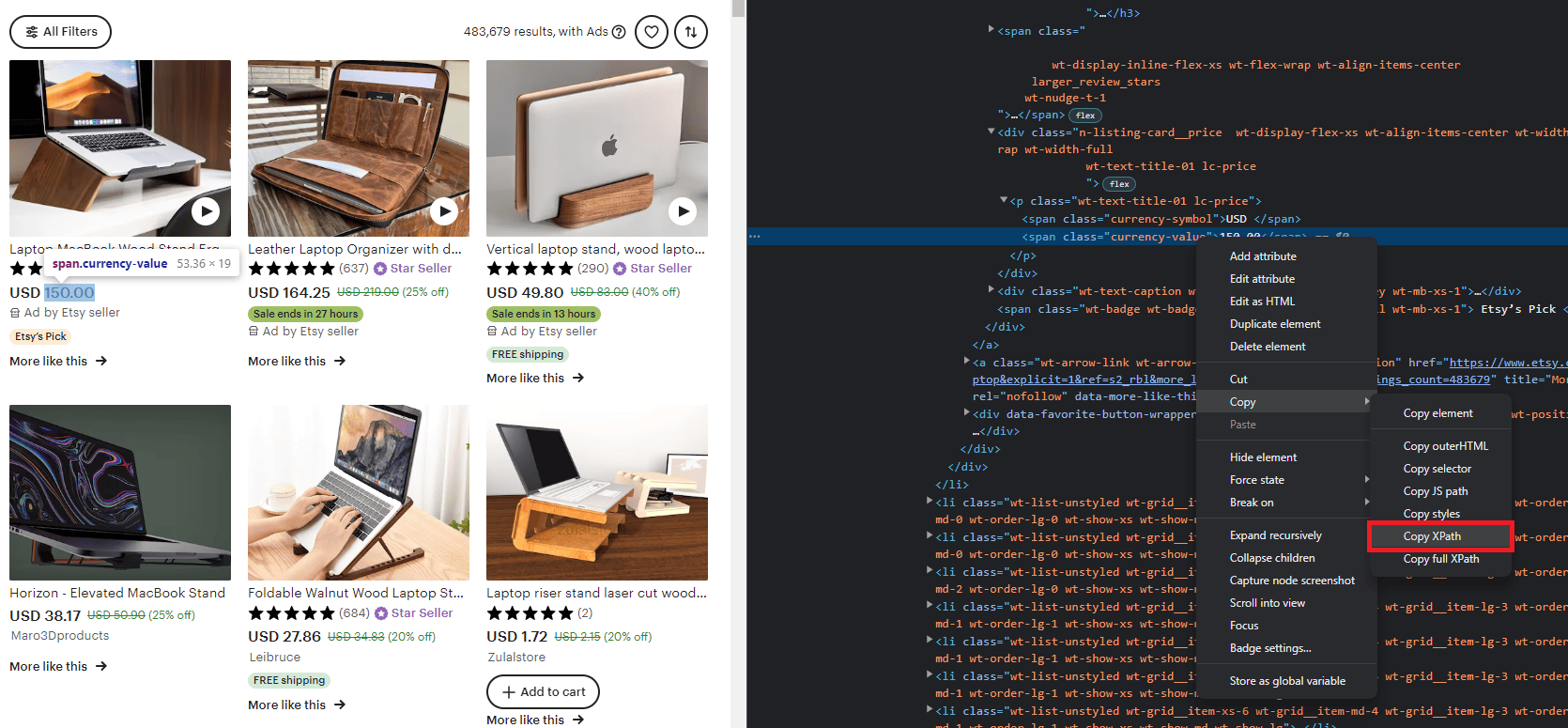Image resolution: width=1568 pixels, height=728 pixels.
Task: Click Add to cart button
Action: (543, 691)
